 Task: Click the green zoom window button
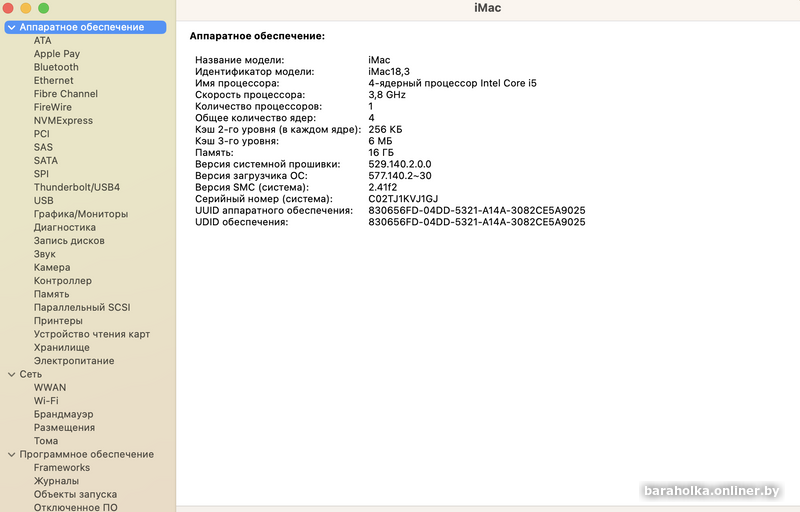click(44, 8)
